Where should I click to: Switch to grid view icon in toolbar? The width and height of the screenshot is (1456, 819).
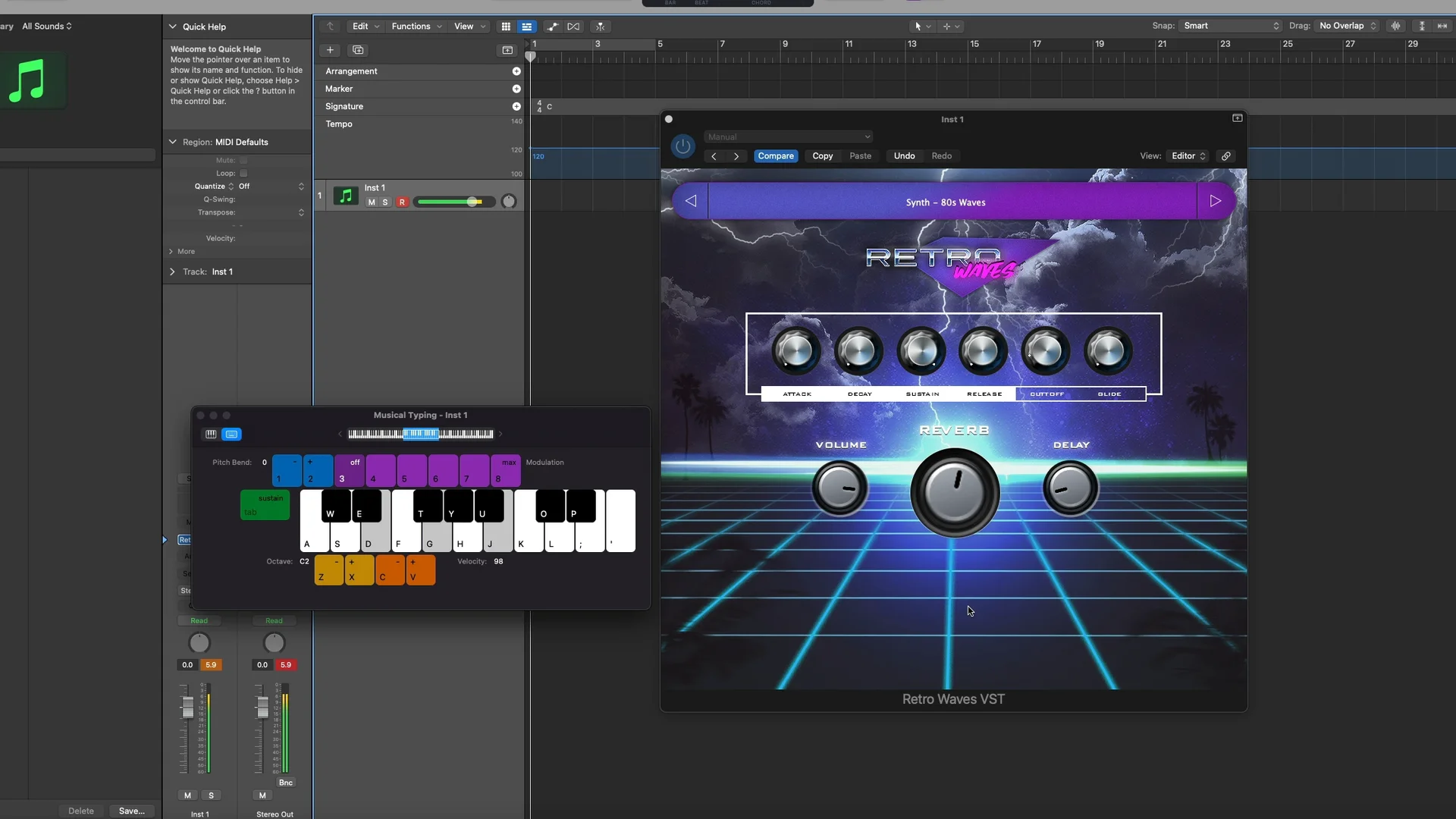(x=506, y=27)
